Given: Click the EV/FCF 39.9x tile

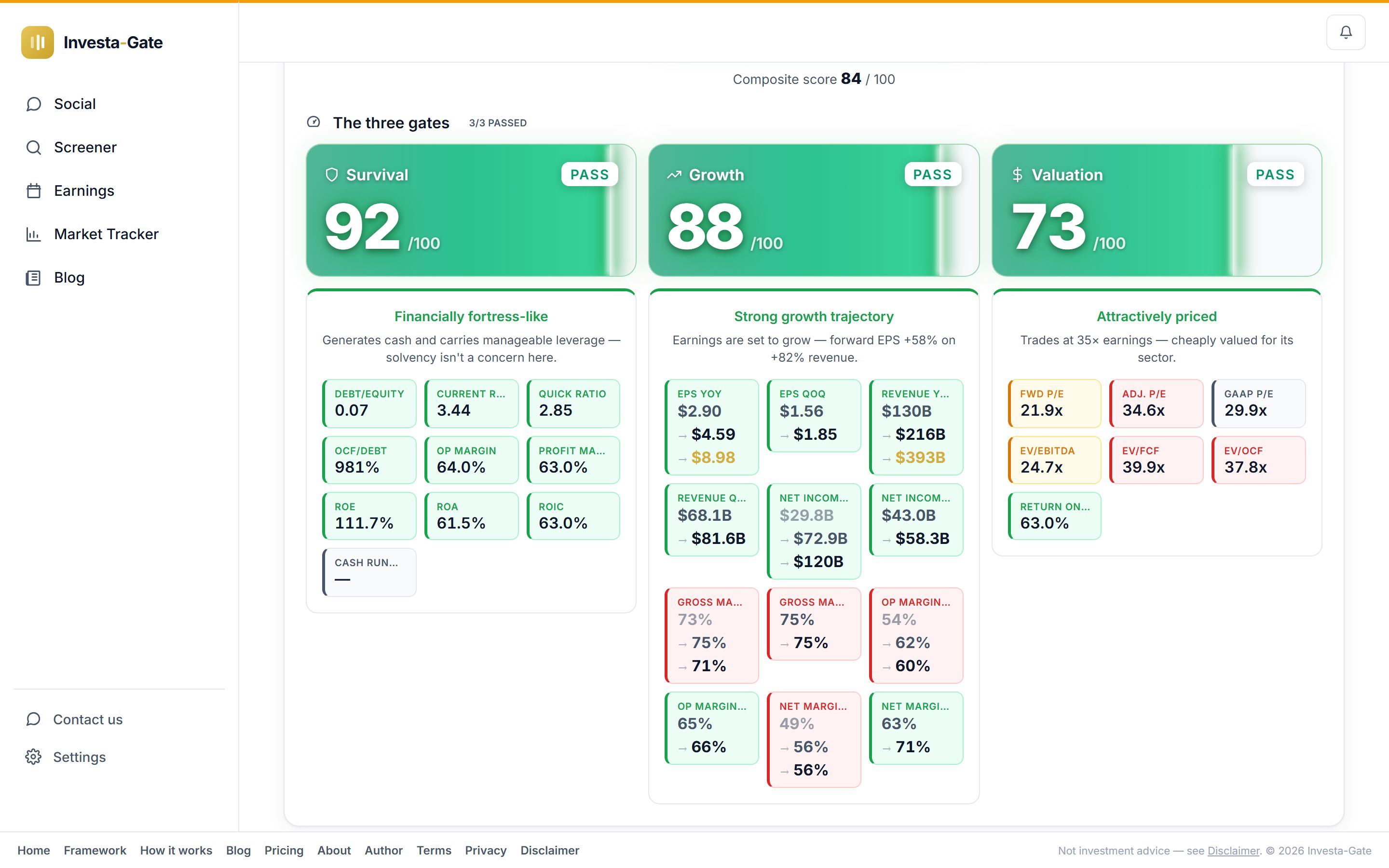Looking at the screenshot, I should 1156,460.
